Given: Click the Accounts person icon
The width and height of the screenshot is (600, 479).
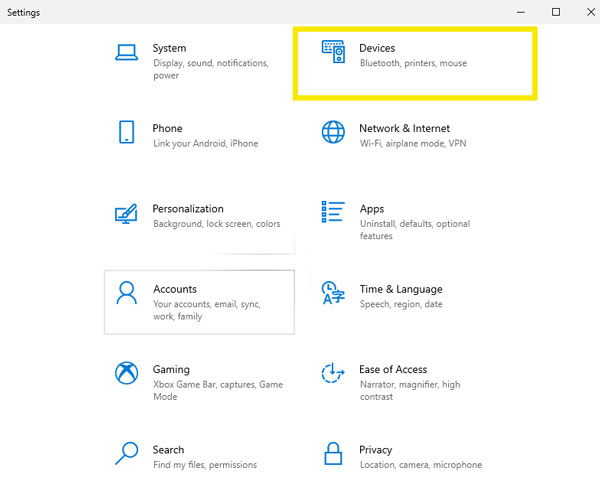Looking at the screenshot, I should [126, 293].
